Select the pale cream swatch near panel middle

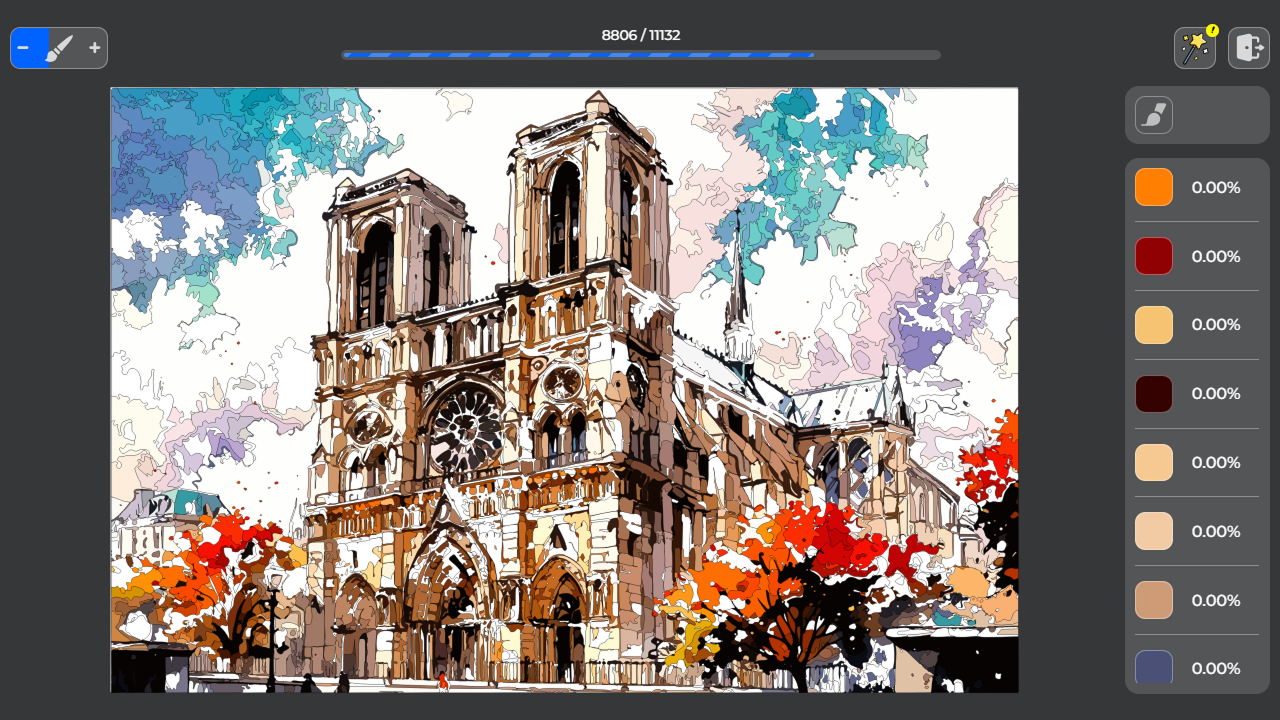click(x=1153, y=531)
